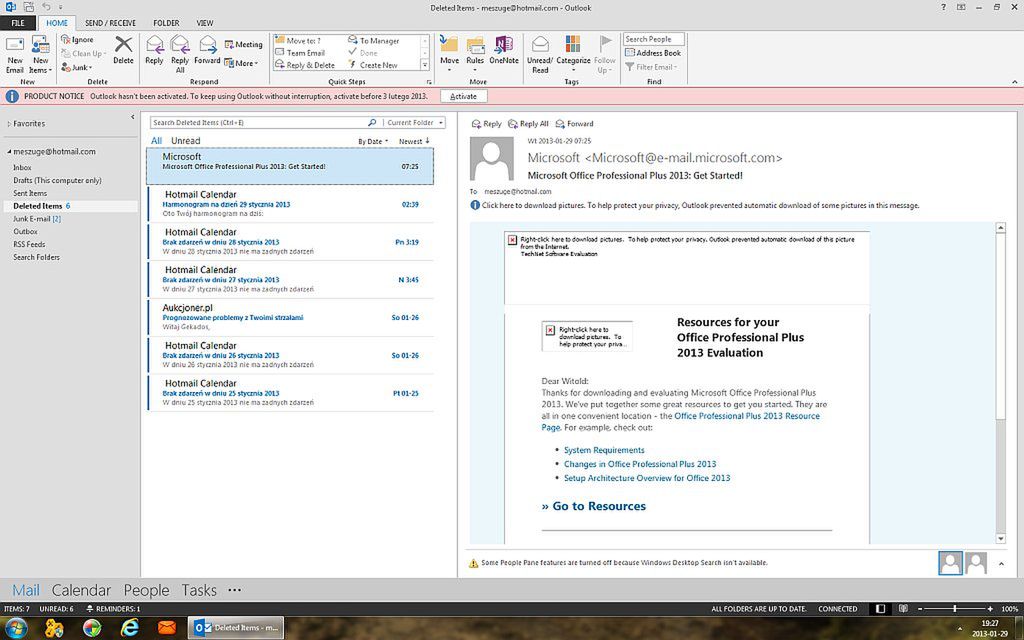Open Calendar in navigation bar
Viewport: 1024px width, 640px height.
pyautogui.click(x=81, y=590)
